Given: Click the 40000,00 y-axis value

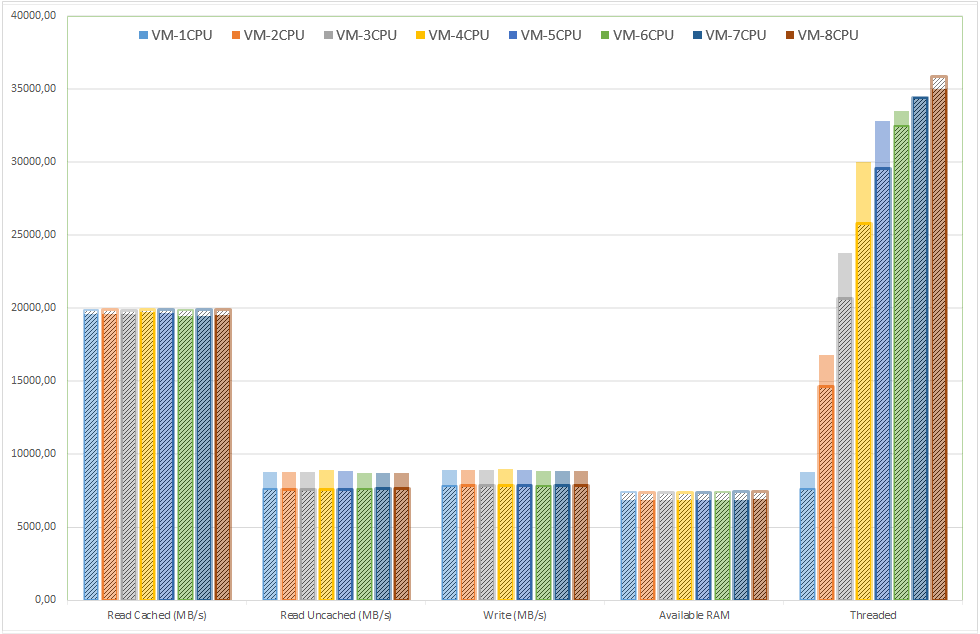Looking at the screenshot, I should (34, 16).
